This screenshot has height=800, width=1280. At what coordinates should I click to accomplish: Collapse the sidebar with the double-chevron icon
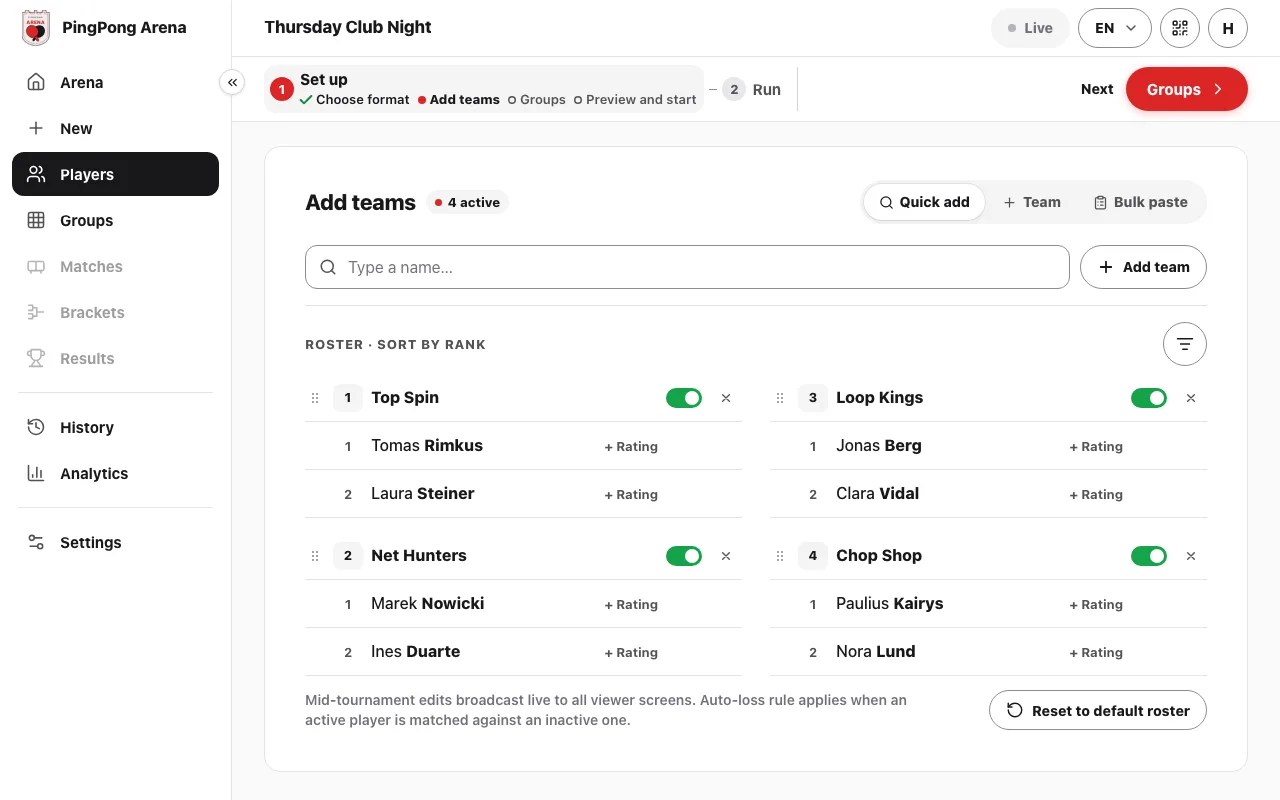click(232, 83)
